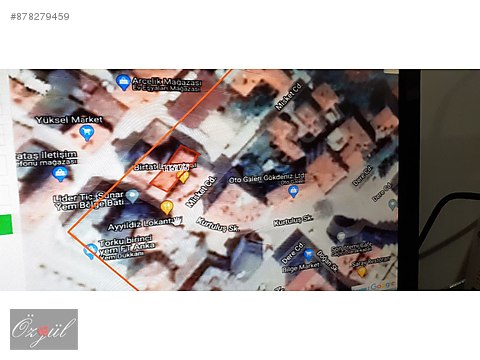Click the Lider Tic. Sunar Yem grey pin
Screen dimensions: 480x360
(x=132, y=196)
